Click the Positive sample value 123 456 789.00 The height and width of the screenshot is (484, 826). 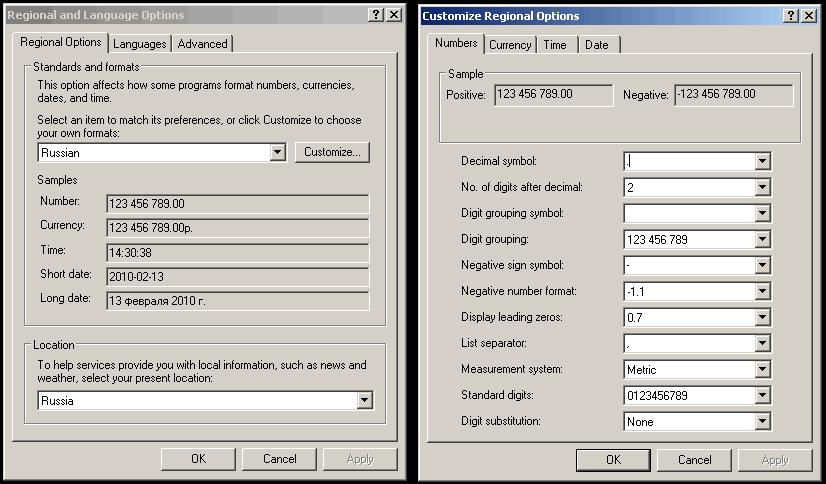pos(554,95)
